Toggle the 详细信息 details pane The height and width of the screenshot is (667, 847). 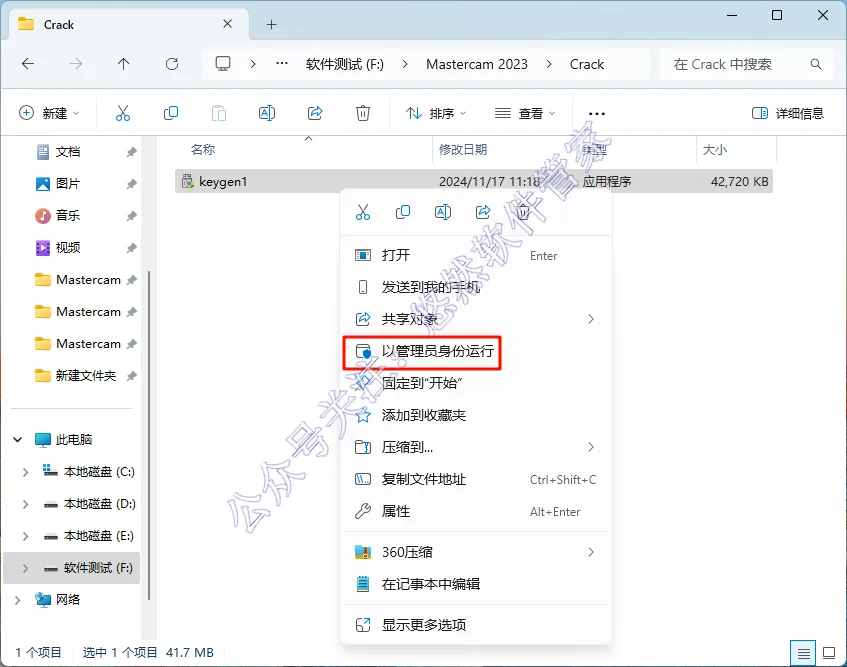point(788,113)
